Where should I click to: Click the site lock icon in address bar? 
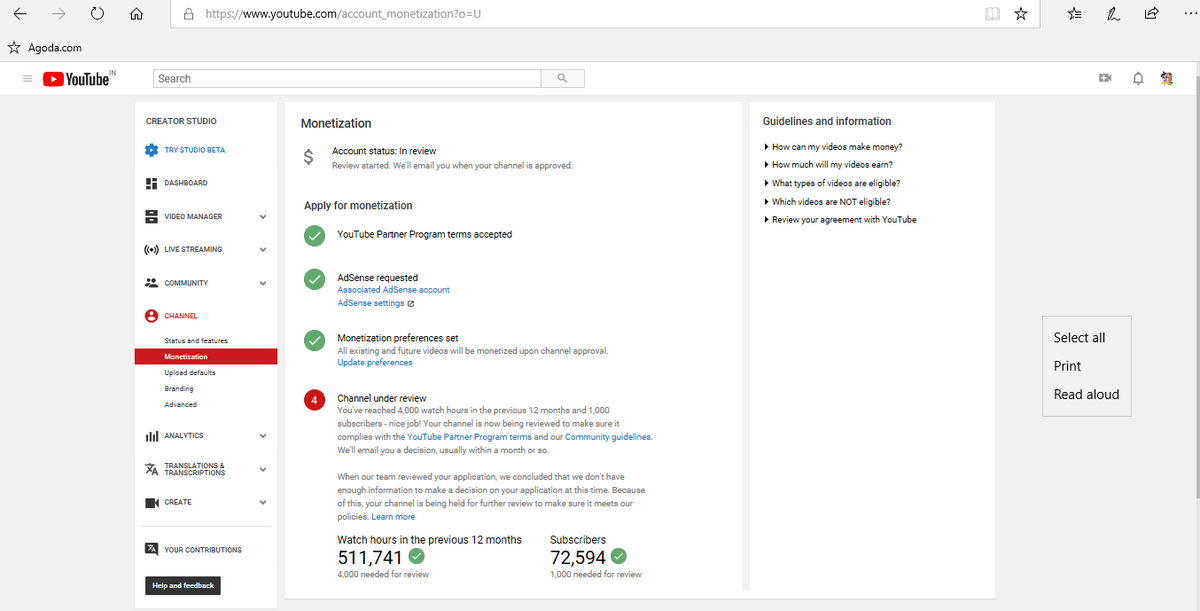click(188, 15)
